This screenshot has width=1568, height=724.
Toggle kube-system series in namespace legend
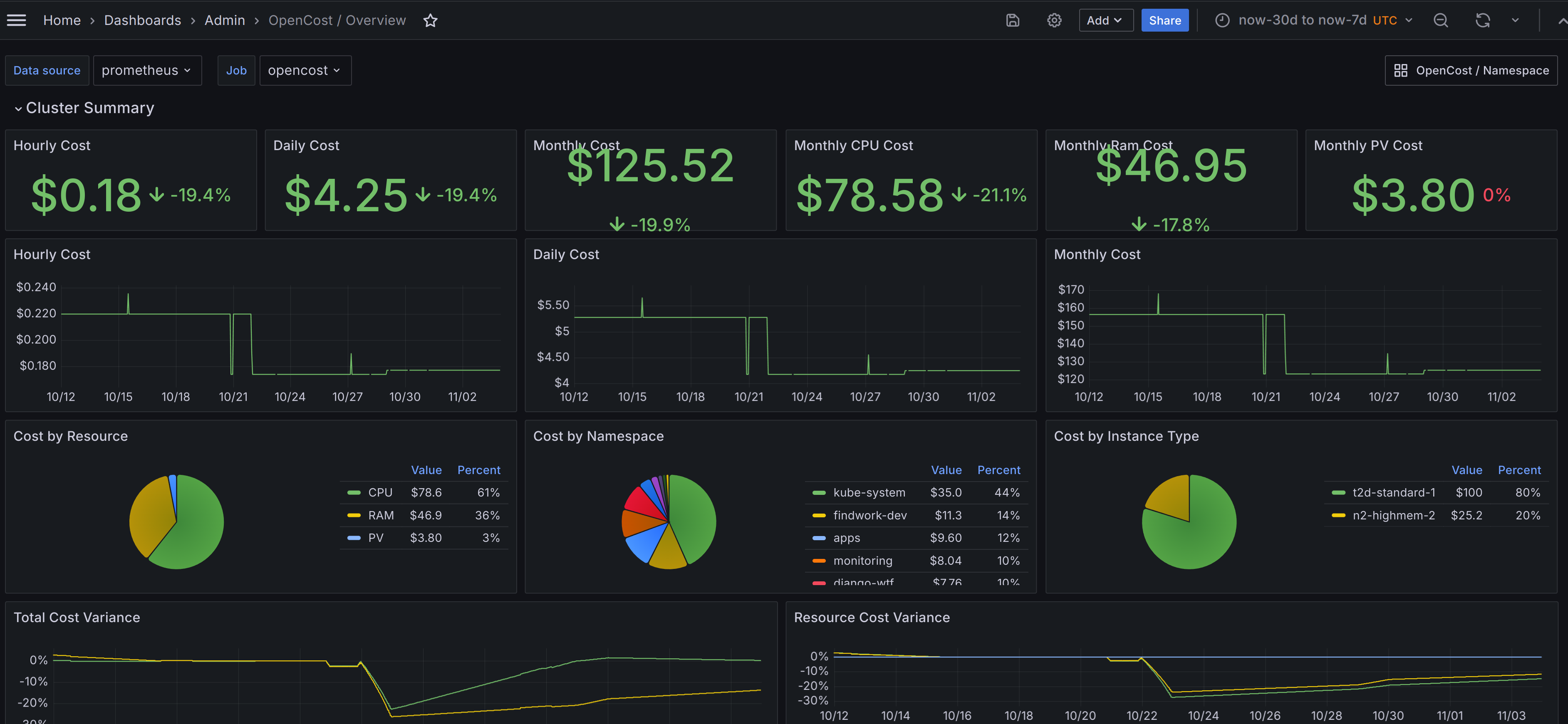(869, 492)
